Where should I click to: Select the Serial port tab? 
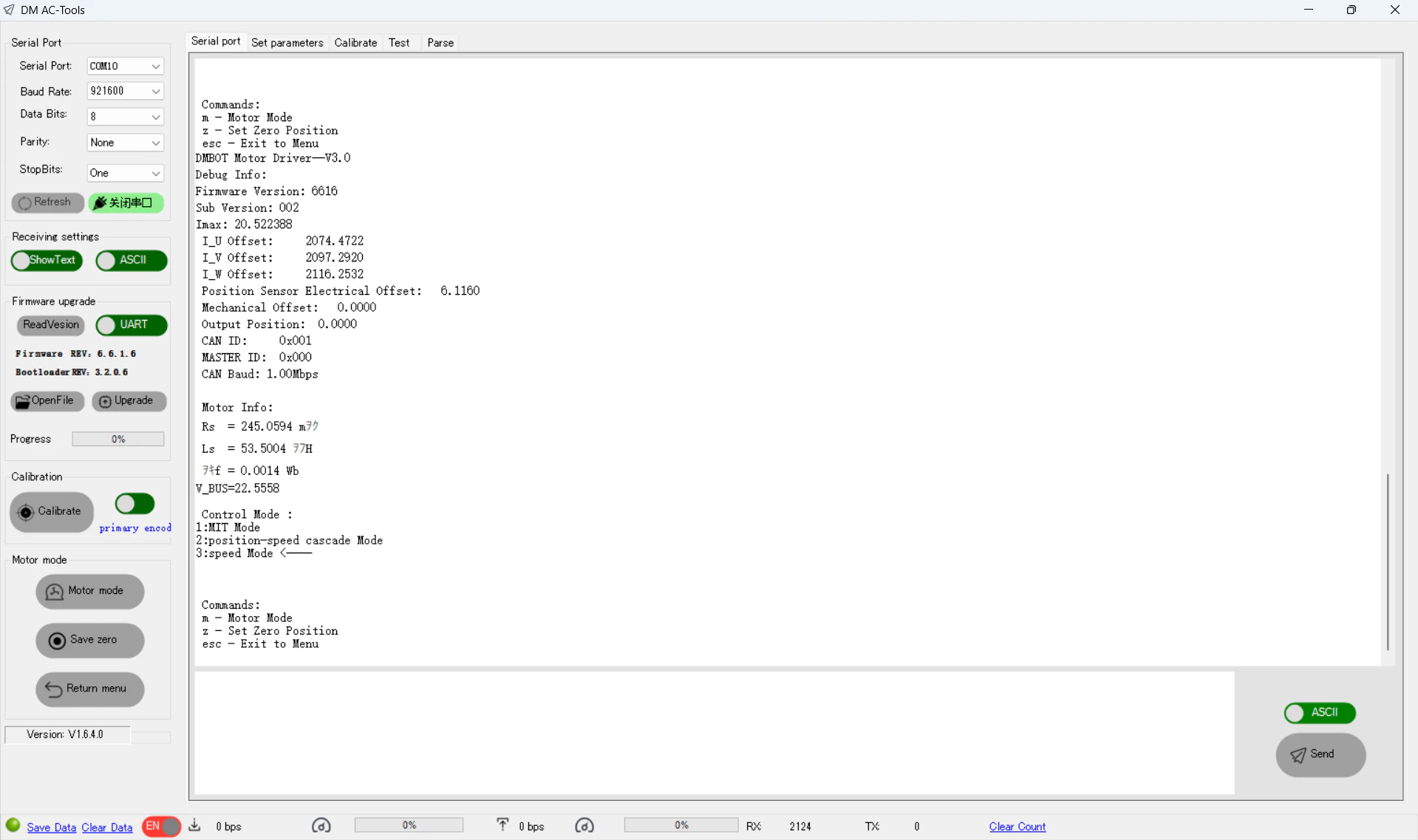point(216,41)
